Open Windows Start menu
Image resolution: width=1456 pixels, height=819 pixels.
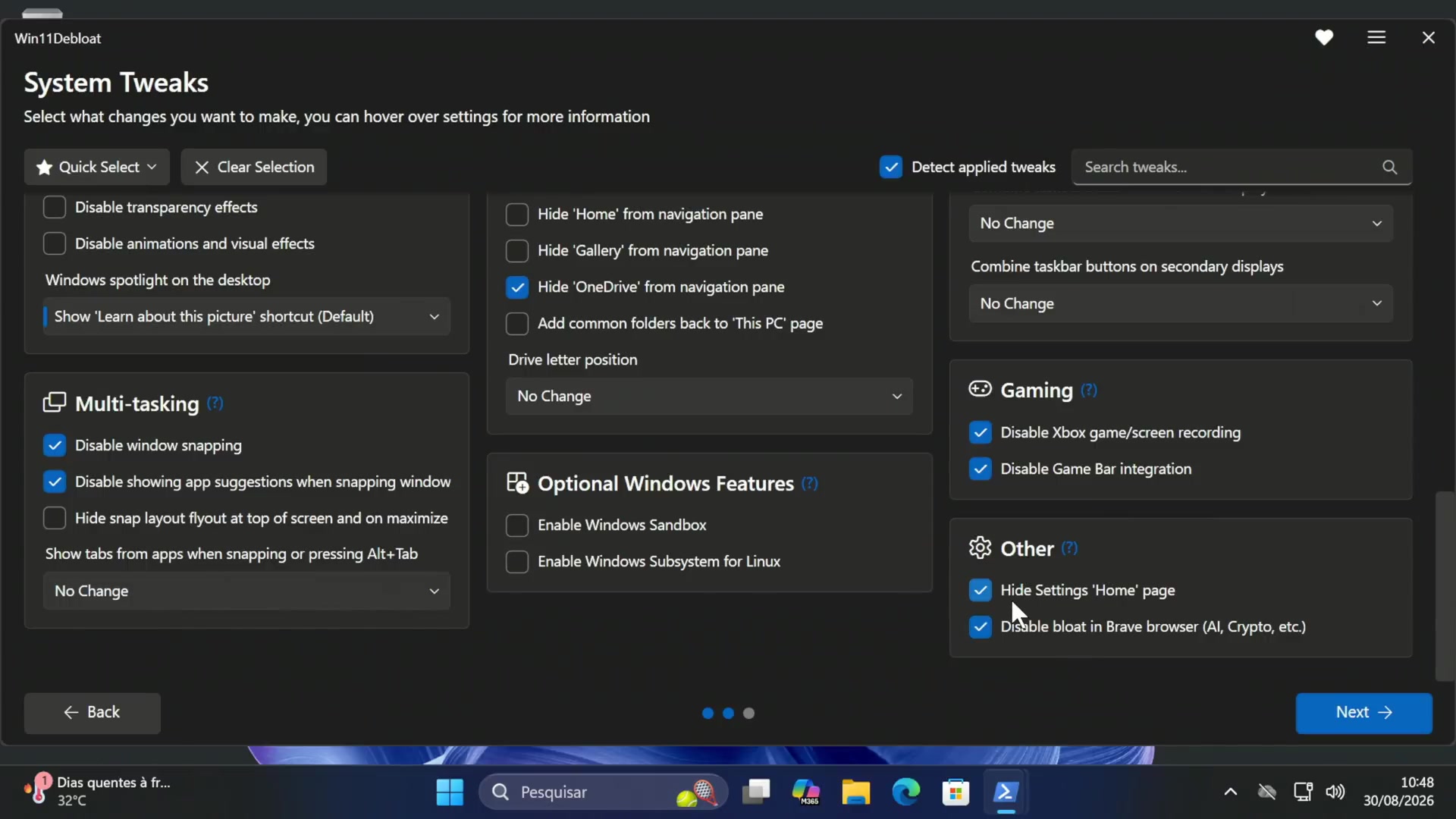450,792
